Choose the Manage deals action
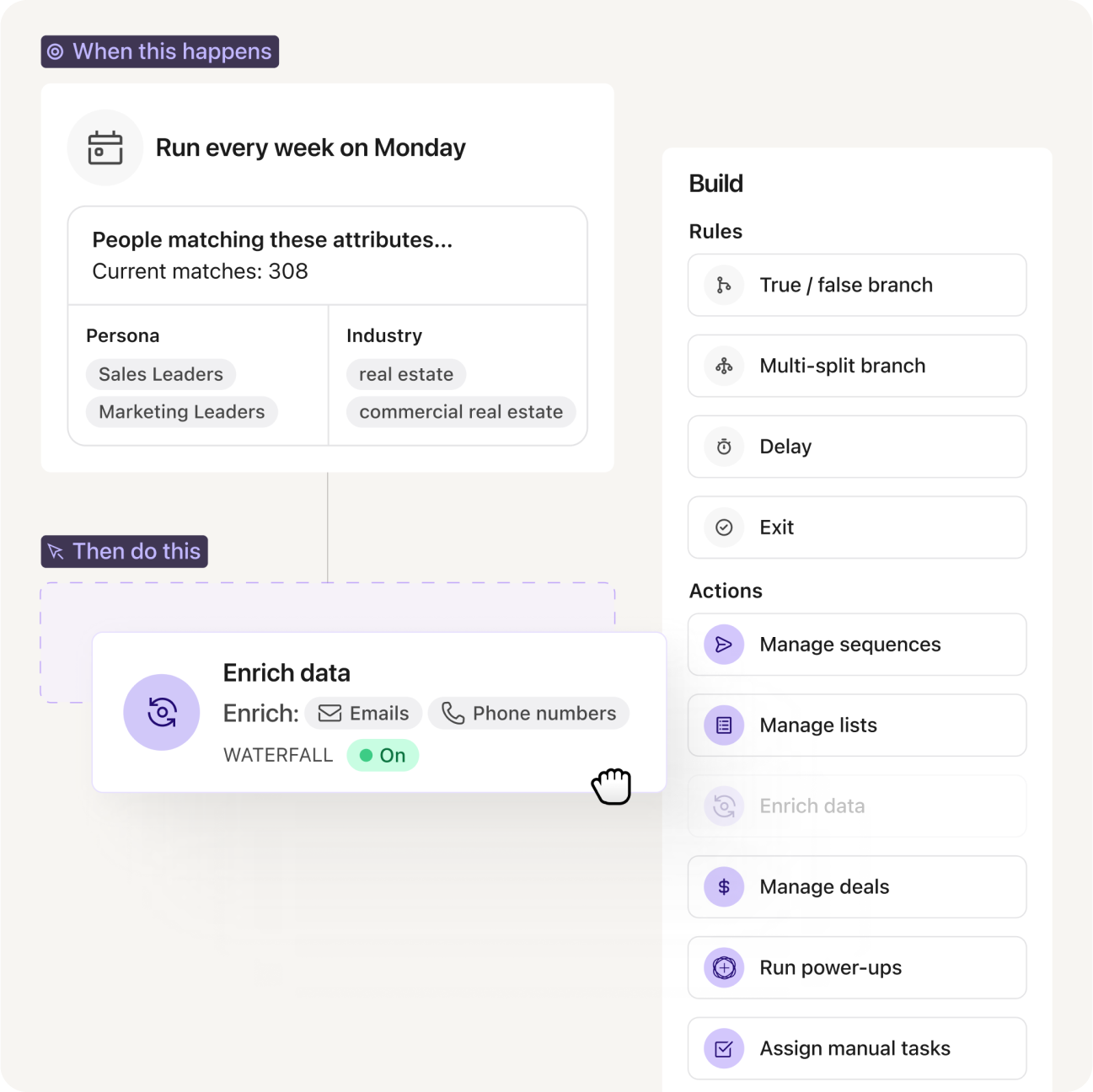1093x1092 pixels. [x=857, y=887]
